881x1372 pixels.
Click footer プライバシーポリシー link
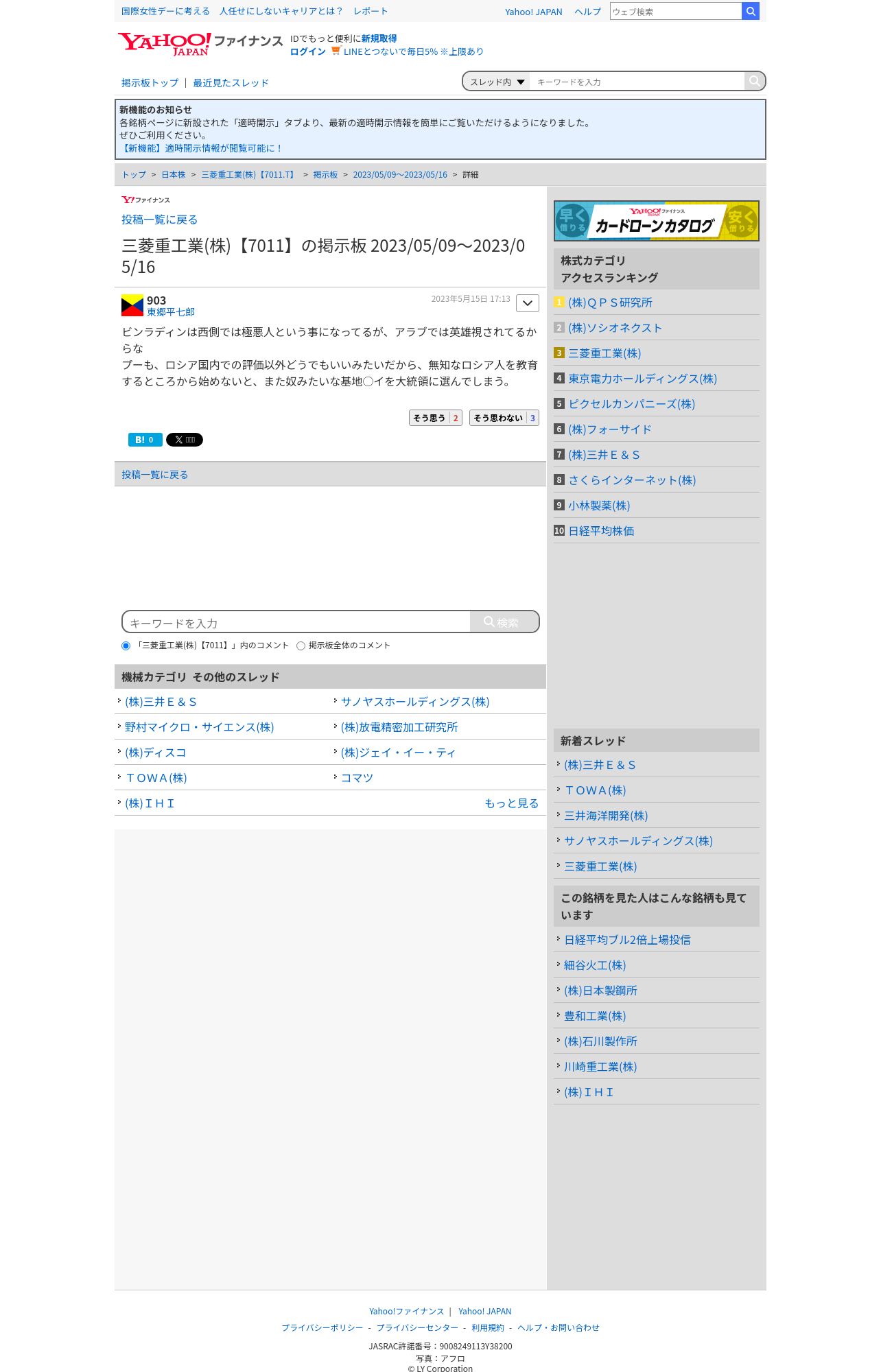pos(322,1328)
